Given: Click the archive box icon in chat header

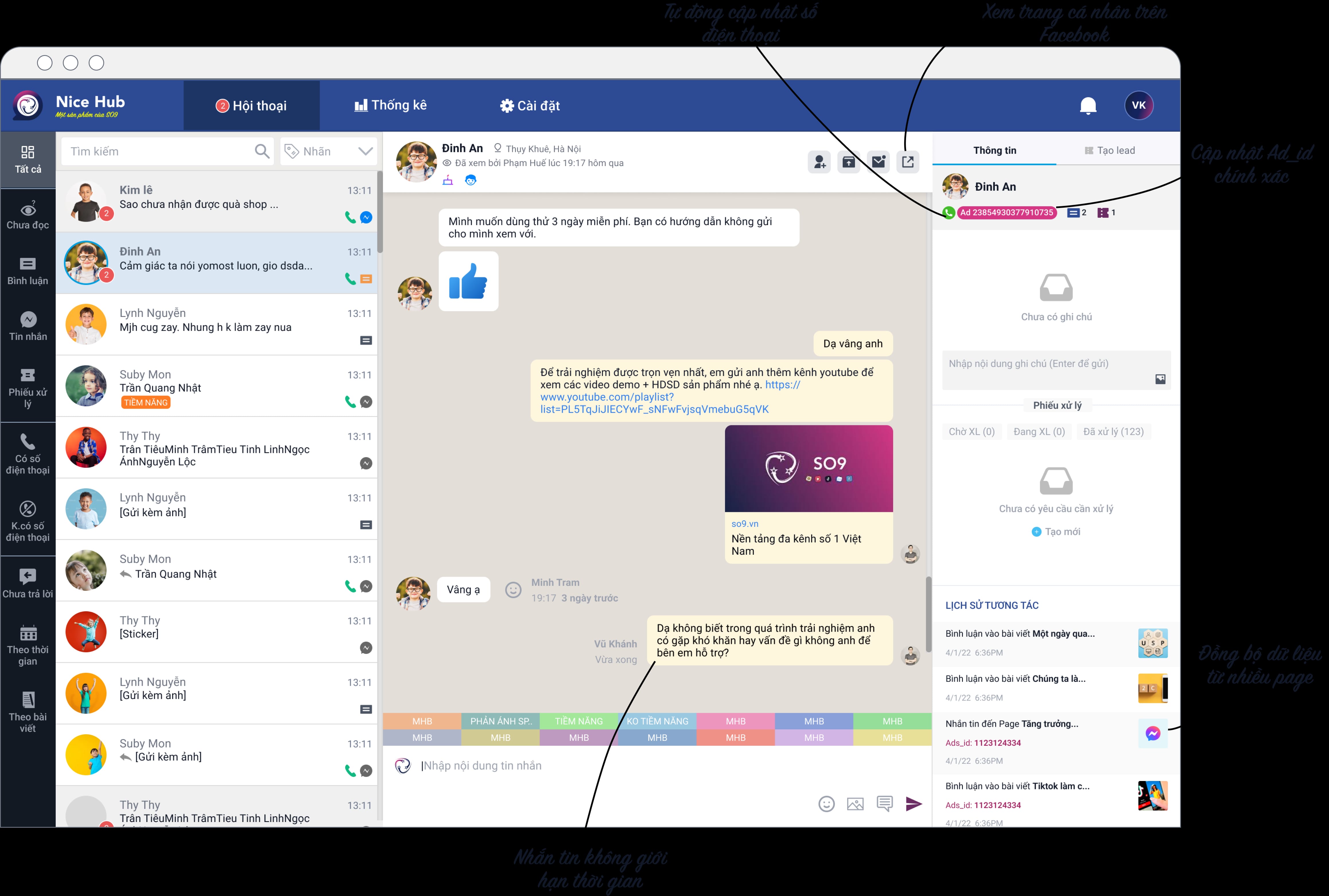Looking at the screenshot, I should [849, 162].
